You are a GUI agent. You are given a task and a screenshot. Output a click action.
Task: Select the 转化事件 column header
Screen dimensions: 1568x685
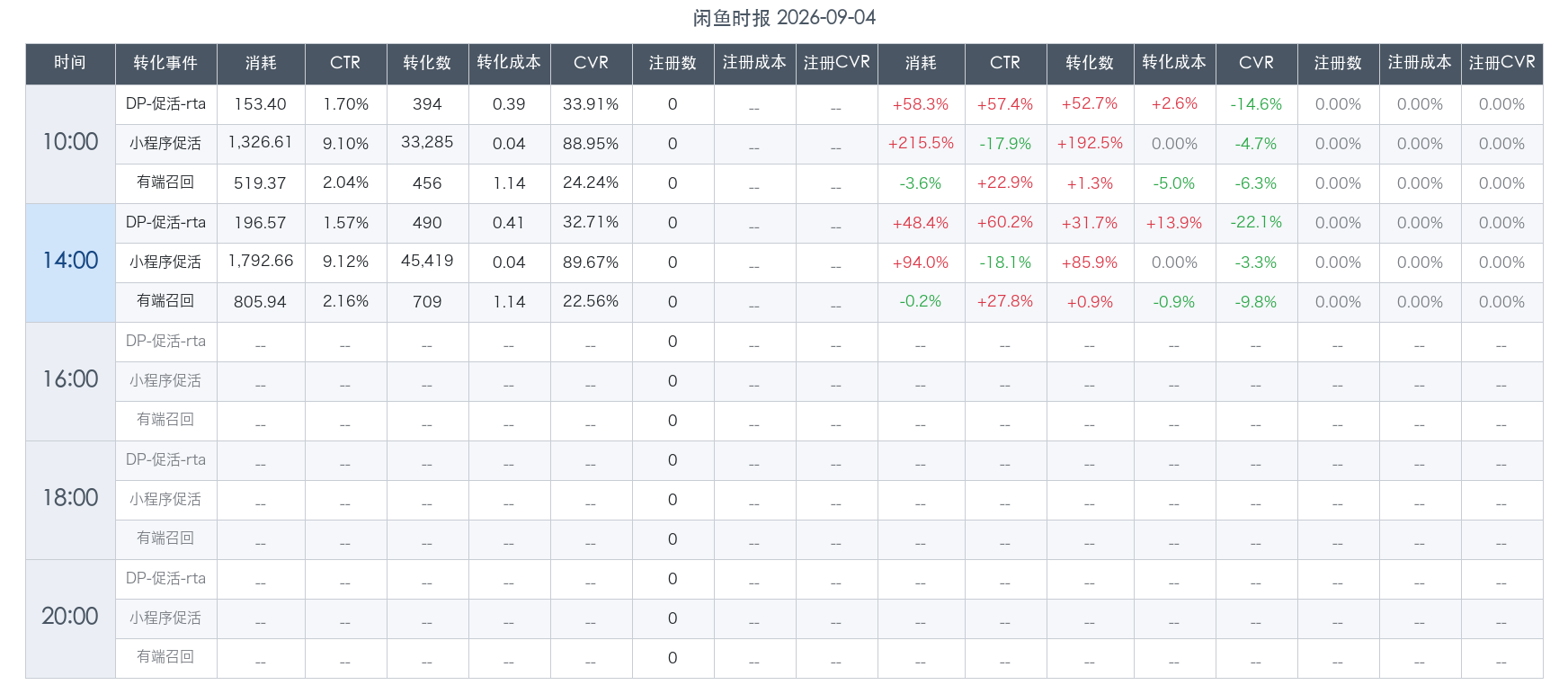pyautogui.click(x=165, y=63)
